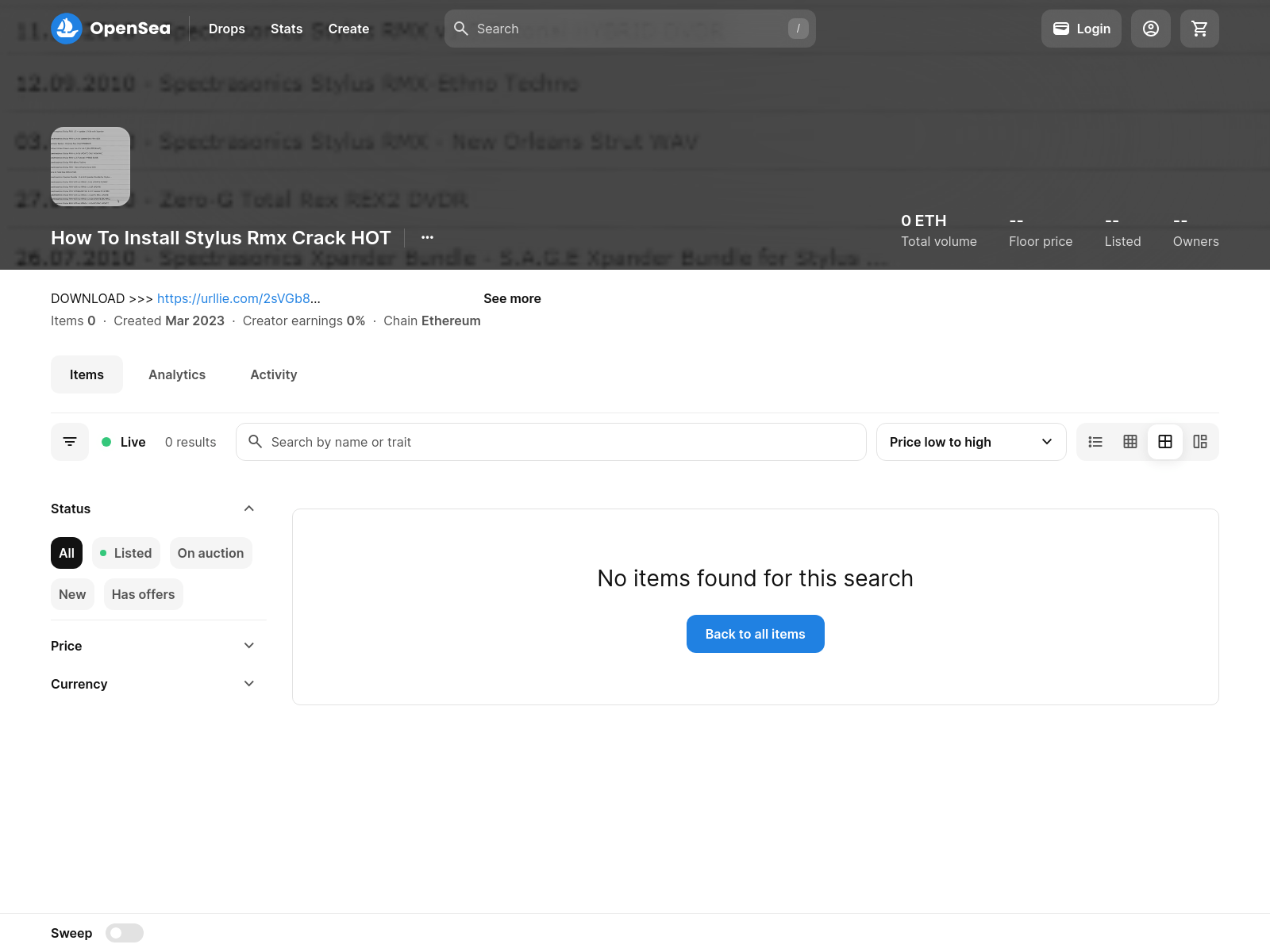Open the Drops menu
The height and width of the screenshot is (952, 1270).
[x=227, y=29]
